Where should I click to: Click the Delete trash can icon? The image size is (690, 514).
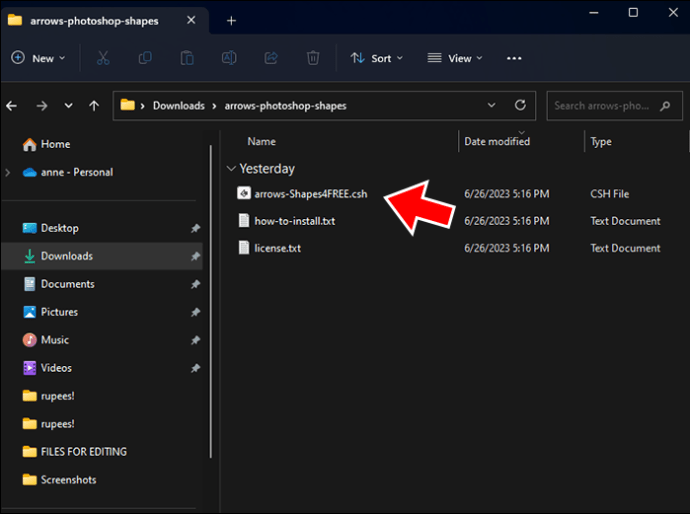point(313,58)
